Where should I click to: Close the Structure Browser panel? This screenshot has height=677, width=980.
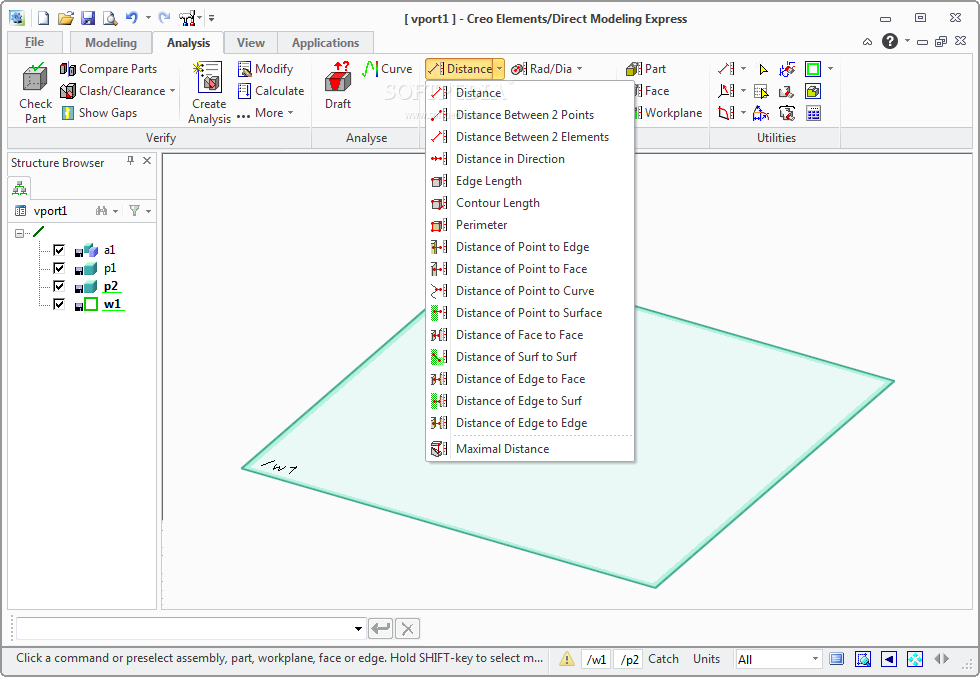click(147, 161)
